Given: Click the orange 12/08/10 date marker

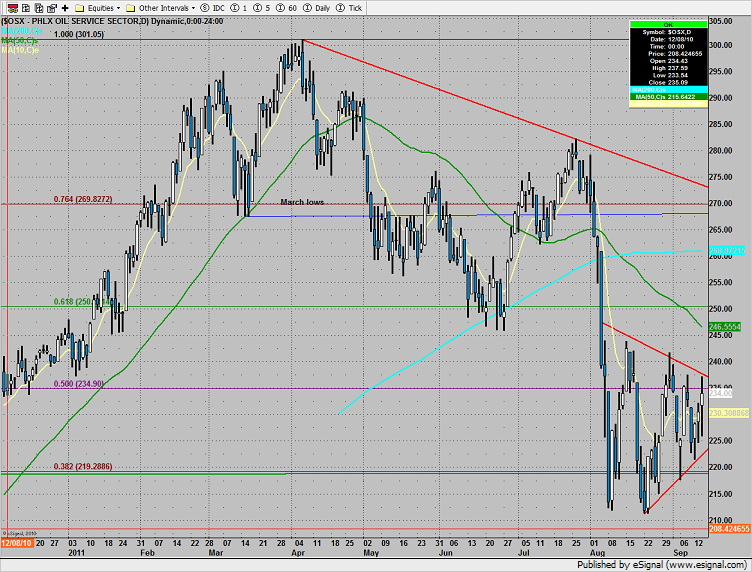Looking at the screenshot, I should [17, 543].
